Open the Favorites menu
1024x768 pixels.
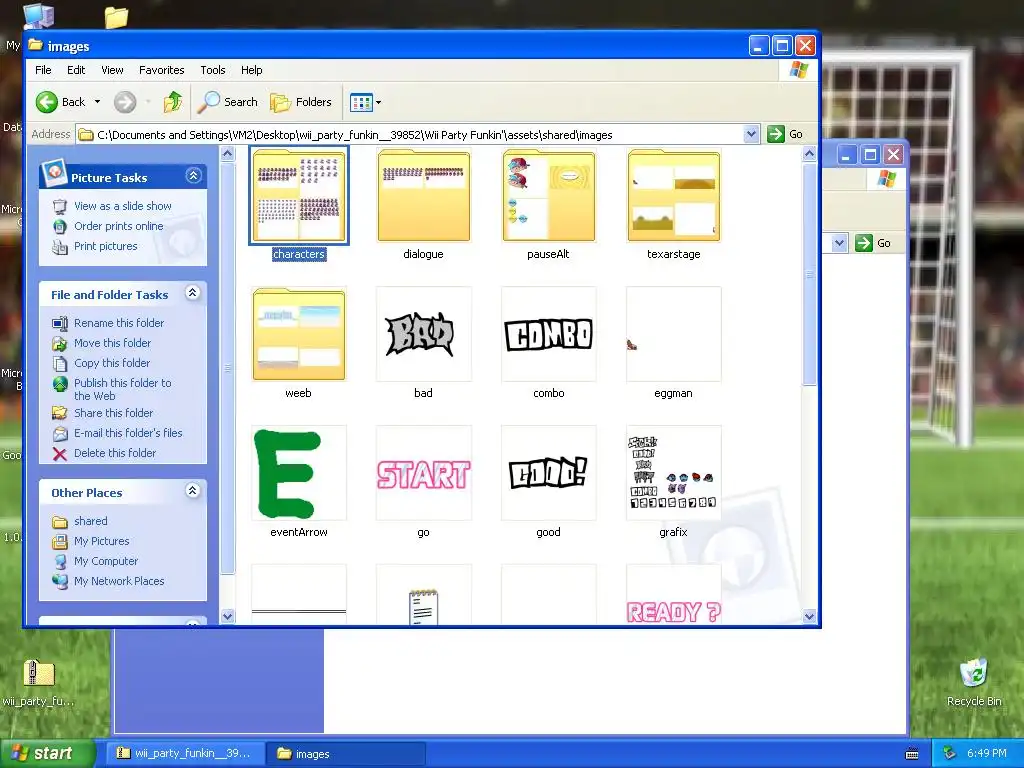point(161,70)
